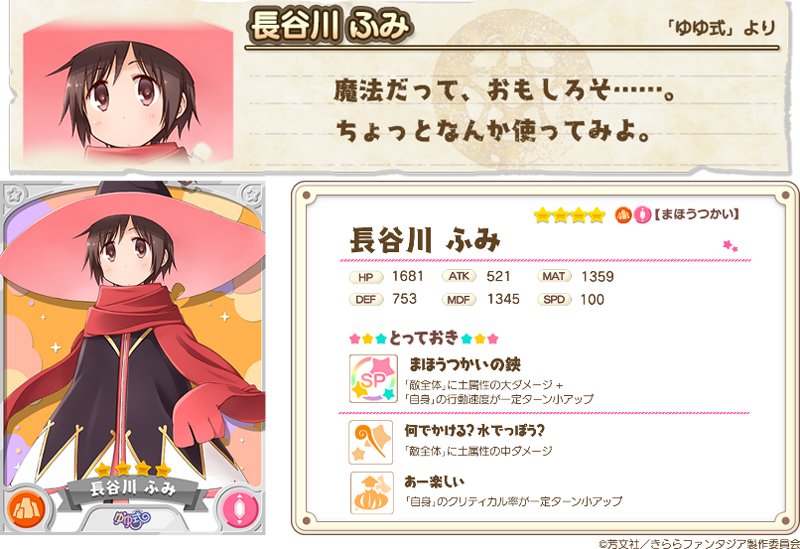Screen dimensions: 800x549
Task: Click the HP stat label
Action: tap(366, 277)
